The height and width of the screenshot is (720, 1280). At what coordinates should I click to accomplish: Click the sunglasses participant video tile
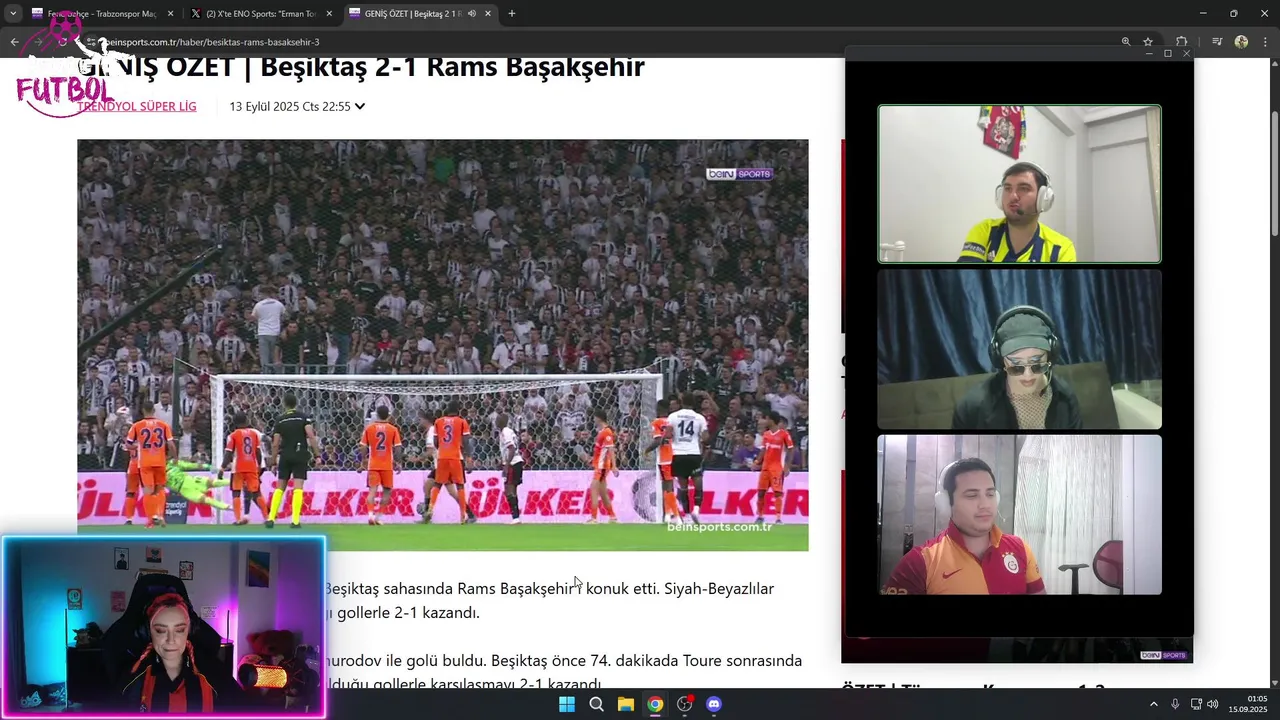1020,349
